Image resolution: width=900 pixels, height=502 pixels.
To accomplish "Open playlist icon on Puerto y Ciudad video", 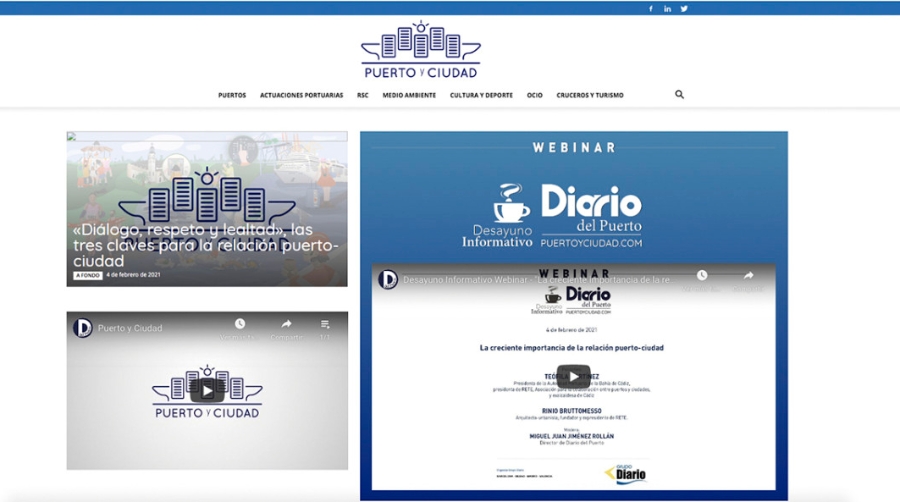I will pyautogui.click(x=325, y=324).
